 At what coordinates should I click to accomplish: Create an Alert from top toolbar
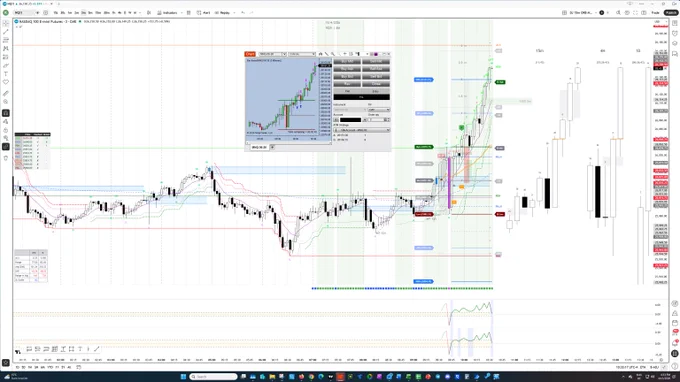tap(203, 13)
